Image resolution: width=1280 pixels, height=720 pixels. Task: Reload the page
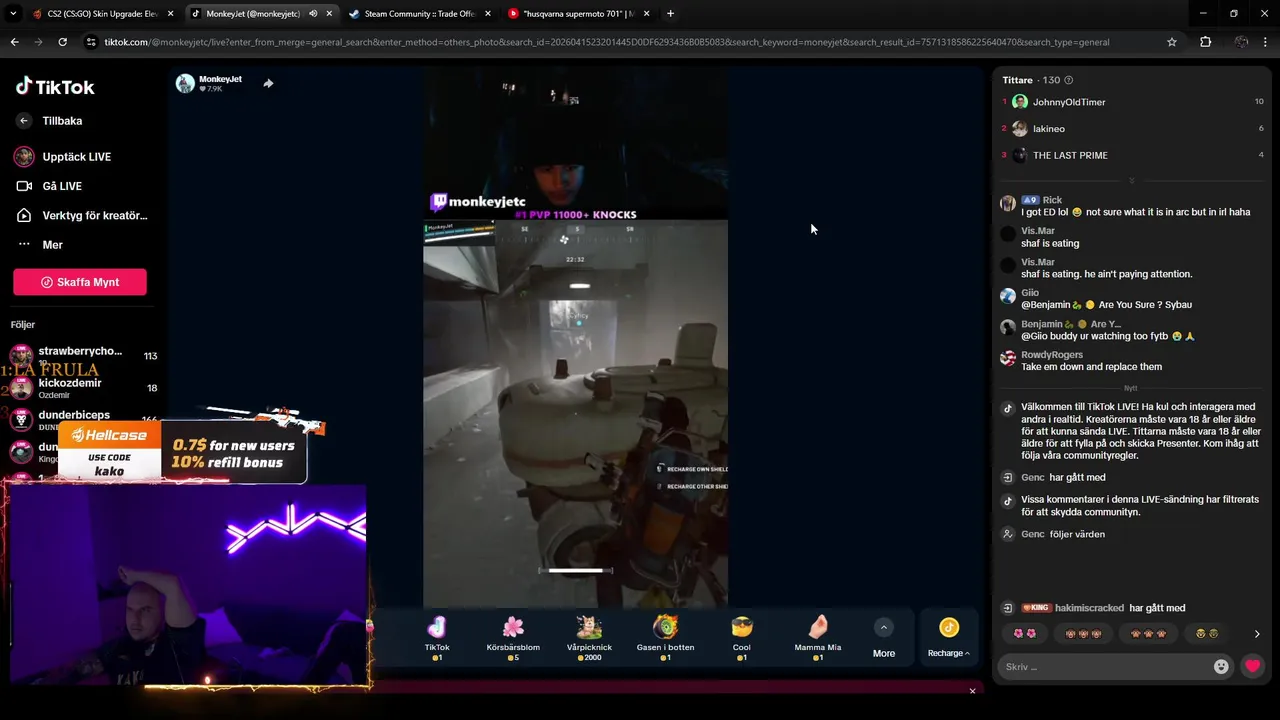[x=62, y=42]
